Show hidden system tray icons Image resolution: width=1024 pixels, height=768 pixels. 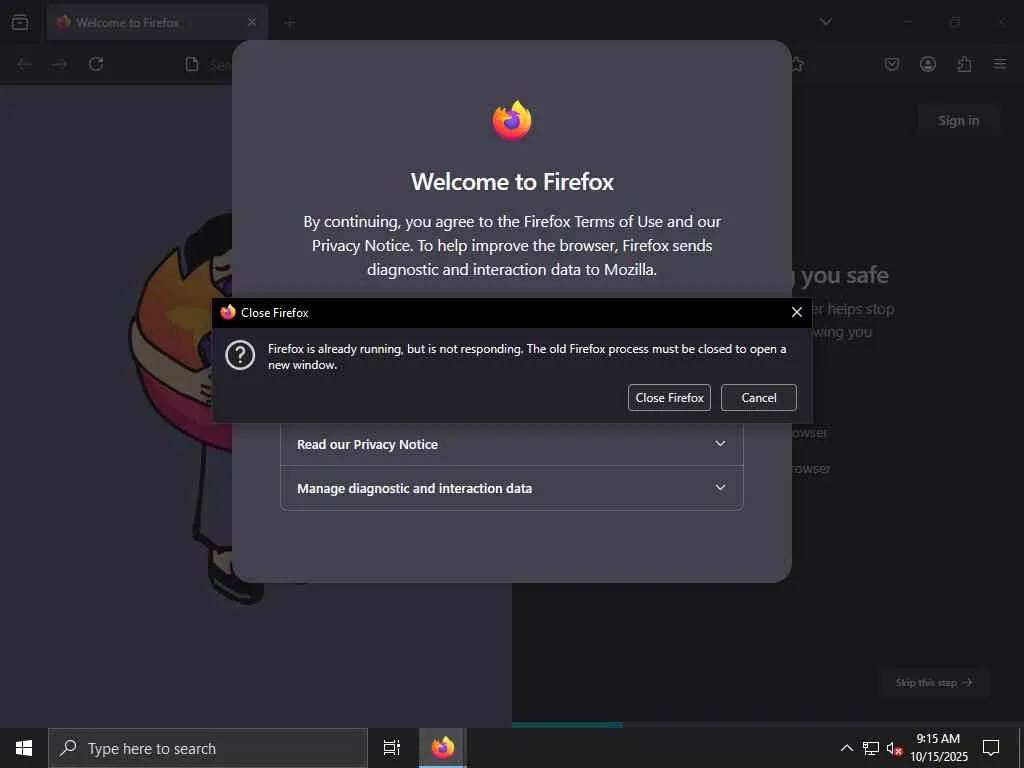(x=846, y=748)
